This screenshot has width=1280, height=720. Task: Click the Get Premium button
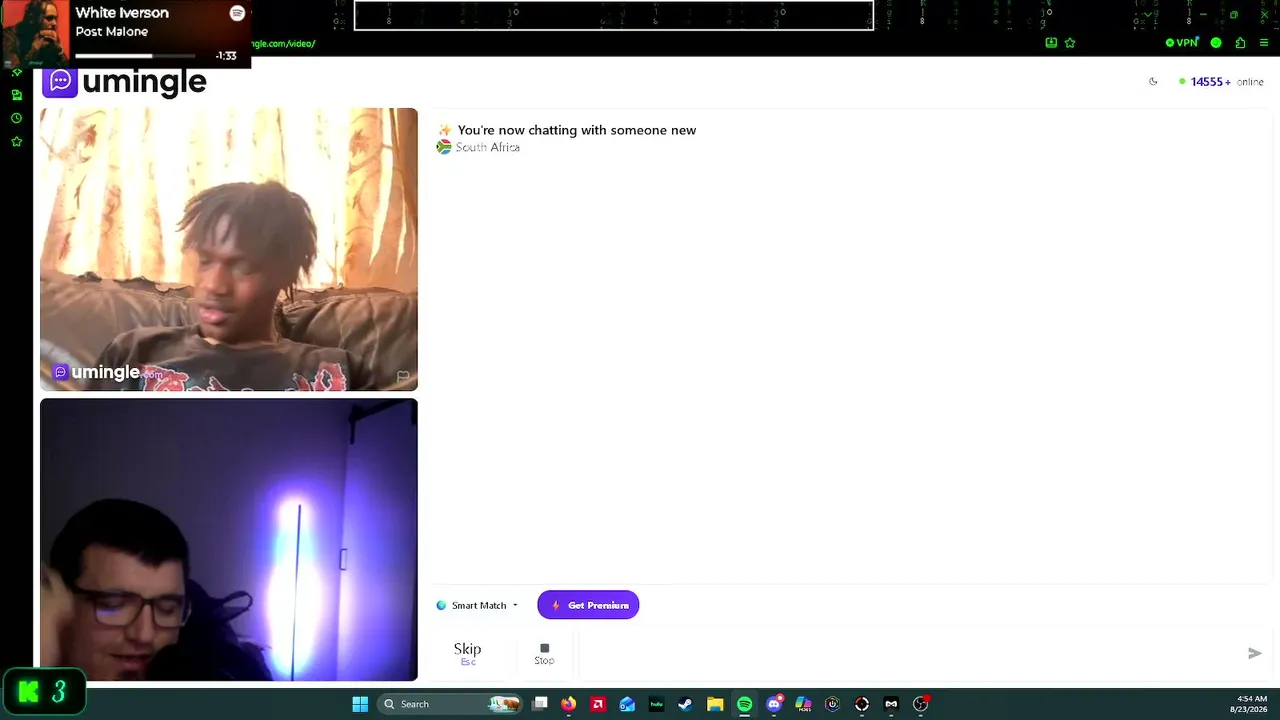(x=588, y=605)
